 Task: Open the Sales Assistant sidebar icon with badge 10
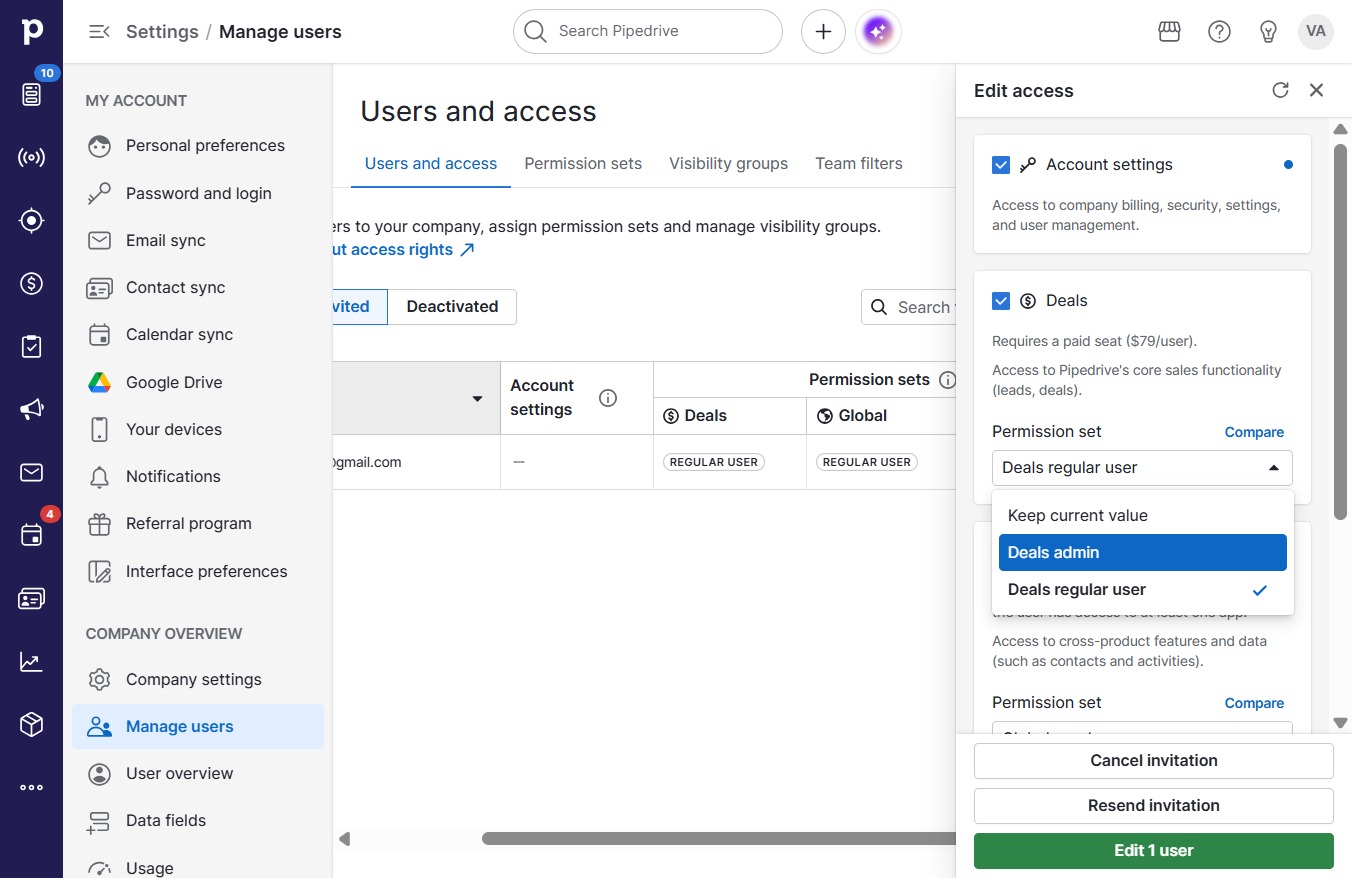click(32, 94)
